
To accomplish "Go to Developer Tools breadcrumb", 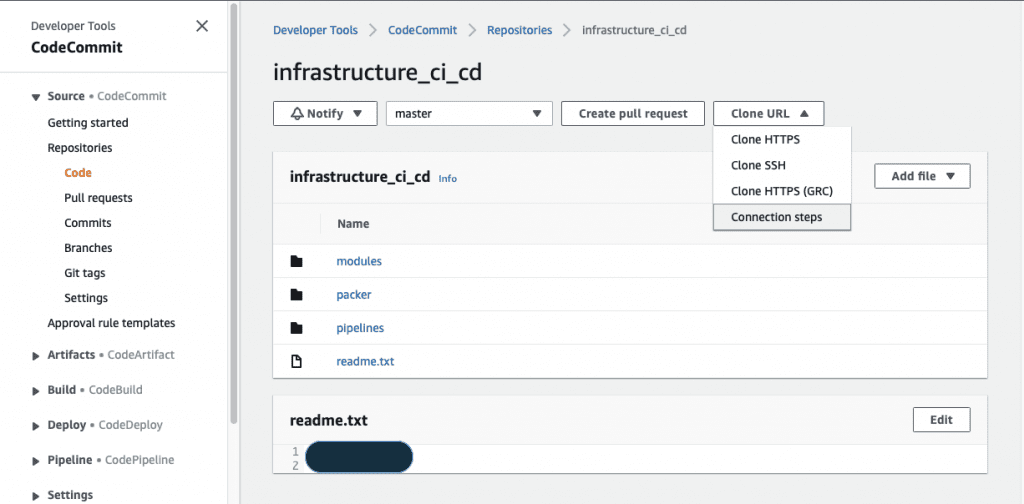I will [x=315, y=30].
